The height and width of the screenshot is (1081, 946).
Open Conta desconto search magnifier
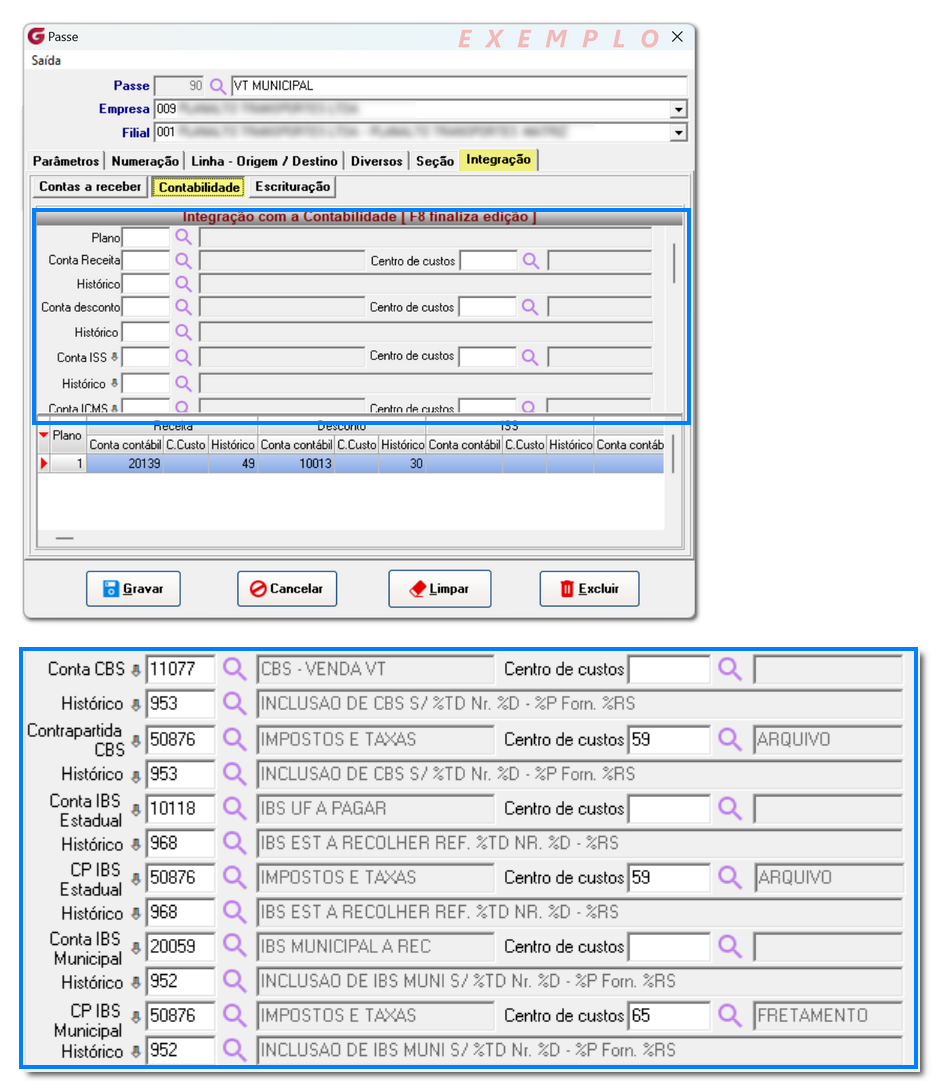183,307
